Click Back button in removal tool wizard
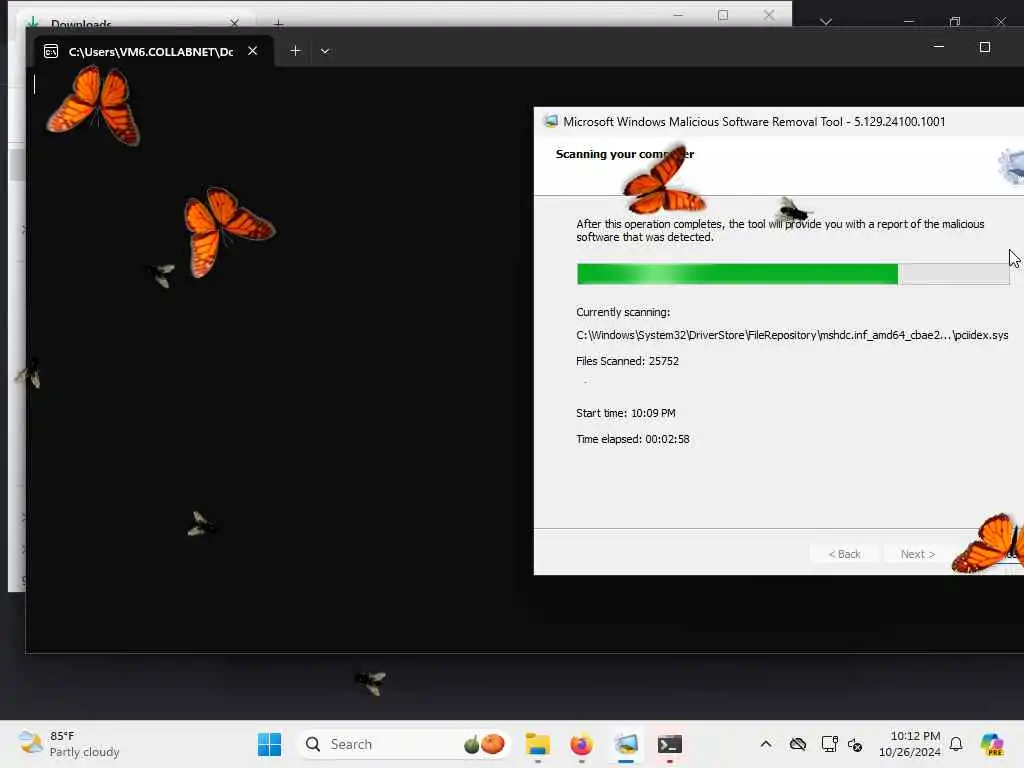 (844, 554)
